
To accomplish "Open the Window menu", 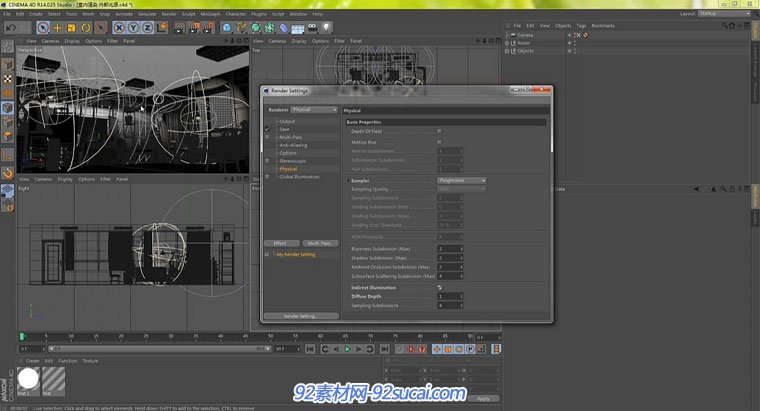I will click(x=298, y=14).
